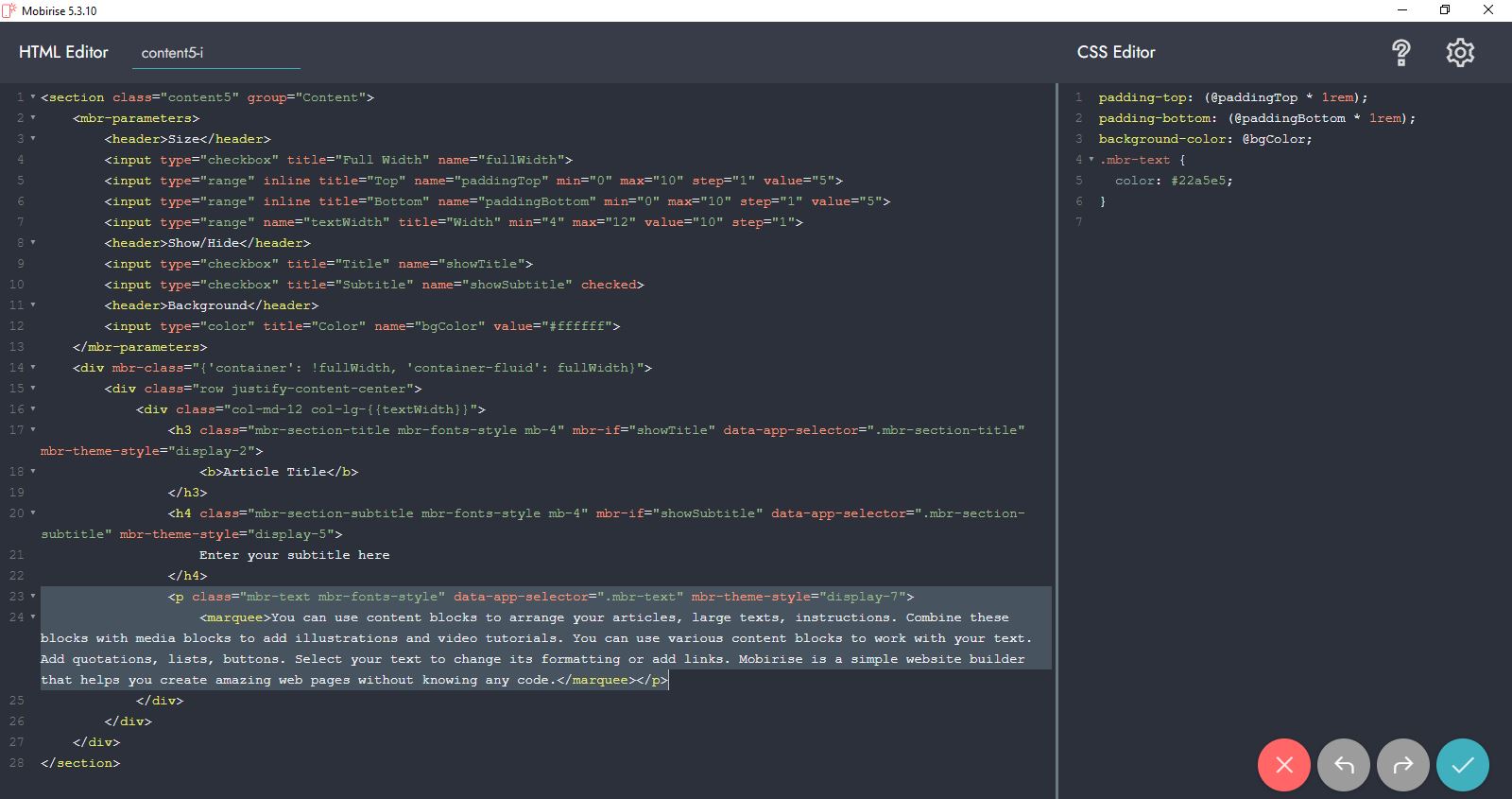Image resolution: width=1512 pixels, height=799 pixels.
Task: Collapse the h4 subtitle tag on line 20
Action: [x=33, y=513]
